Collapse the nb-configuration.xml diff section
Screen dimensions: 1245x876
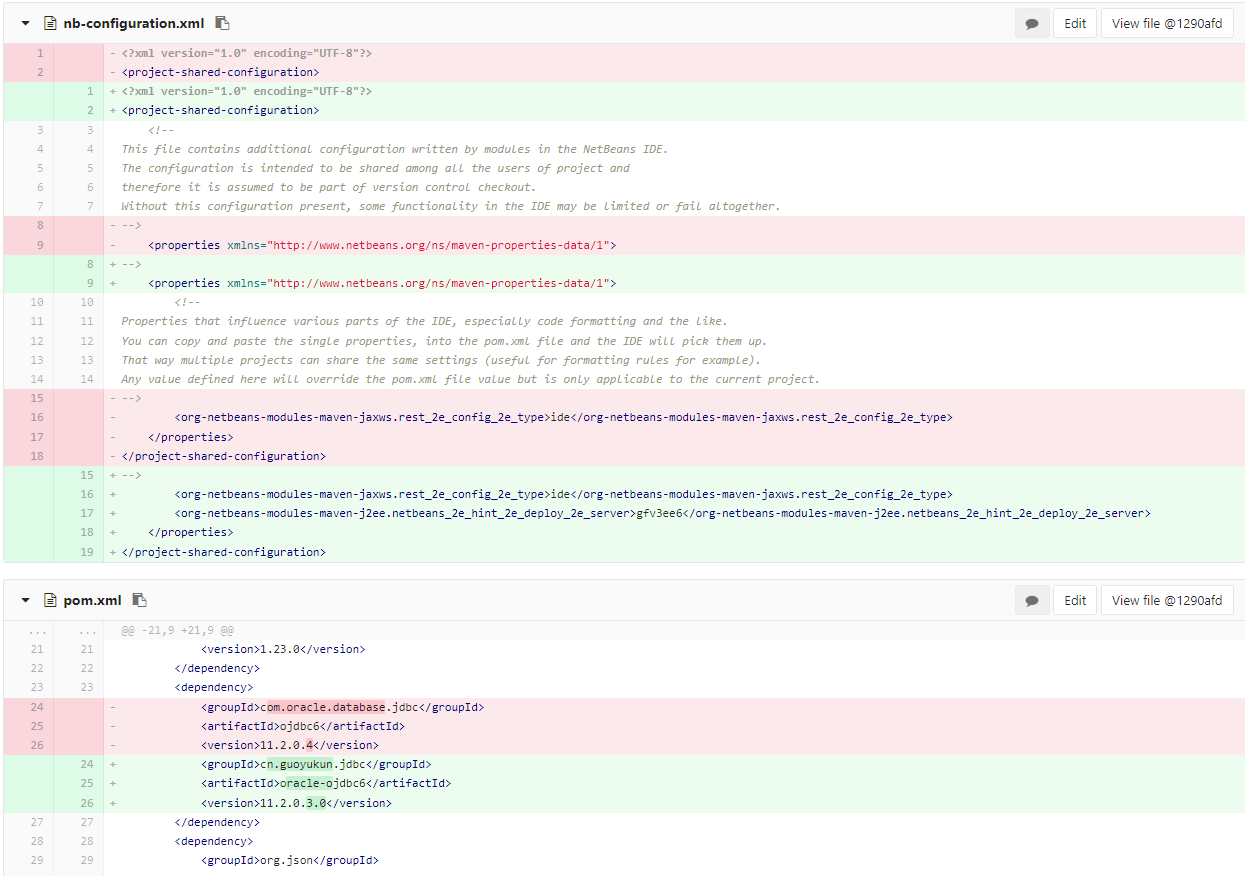[26, 23]
